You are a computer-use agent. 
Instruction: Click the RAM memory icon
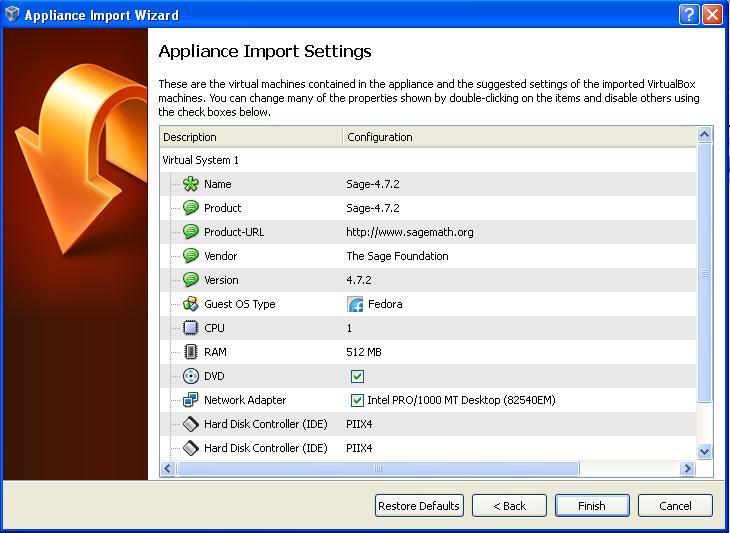coord(191,352)
